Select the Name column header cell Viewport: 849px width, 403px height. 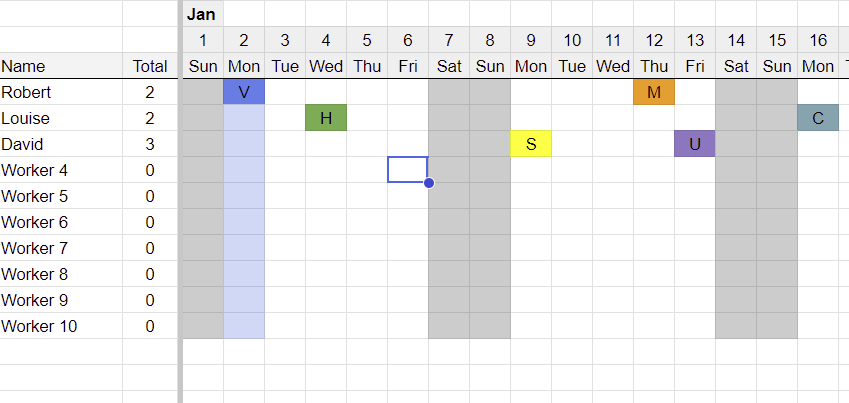[60, 66]
